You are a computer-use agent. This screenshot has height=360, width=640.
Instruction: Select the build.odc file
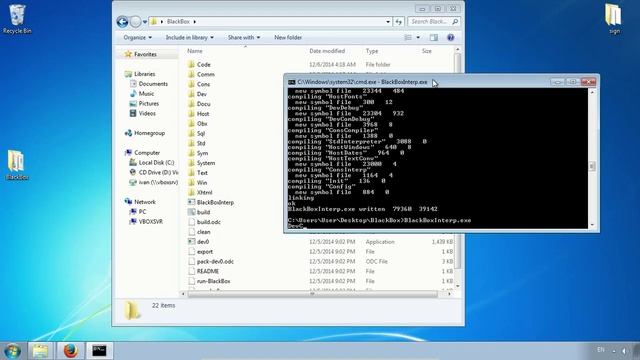pyautogui.click(x=204, y=222)
